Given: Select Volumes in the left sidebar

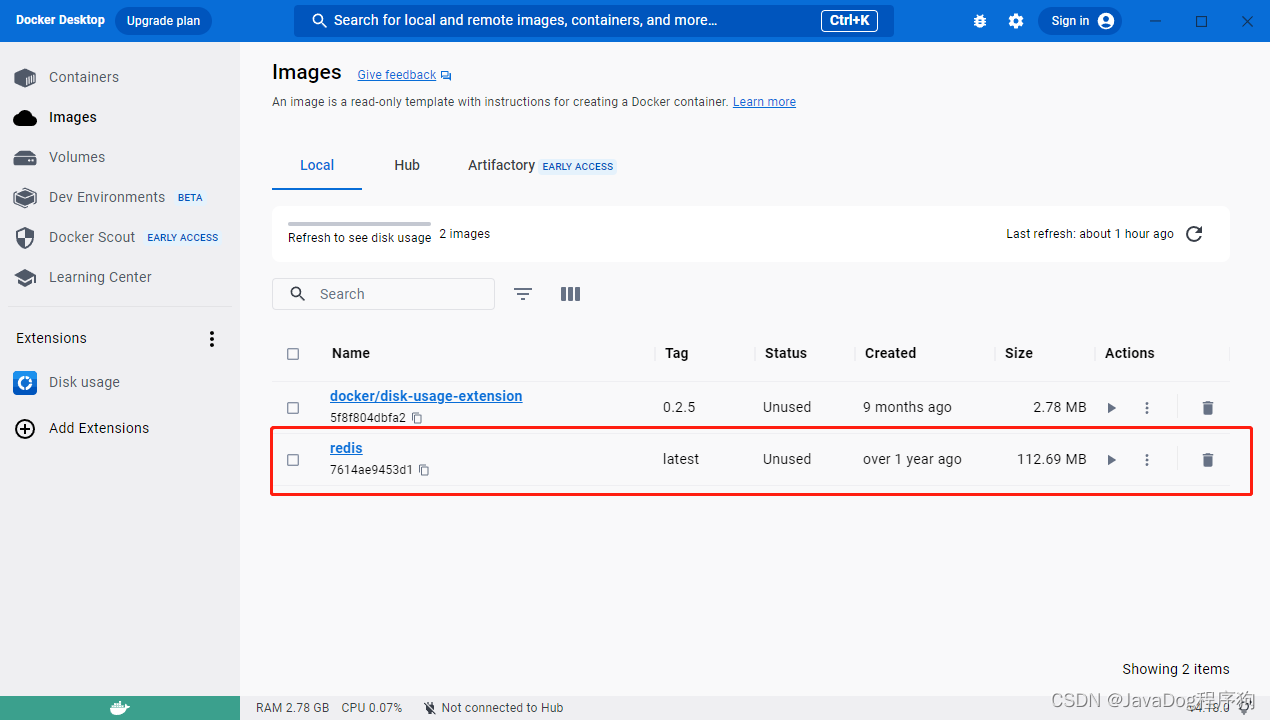Looking at the screenshot, I should [75, 157].
